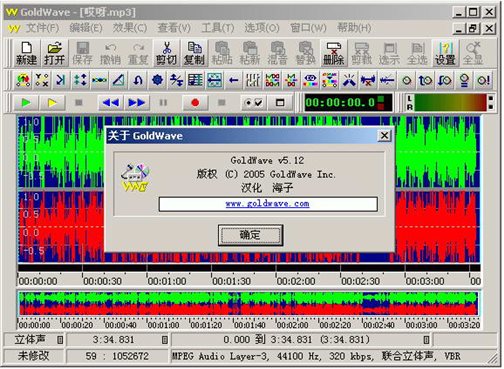Close the 关于 GoldWave dialog

click(x=384, y=136)
